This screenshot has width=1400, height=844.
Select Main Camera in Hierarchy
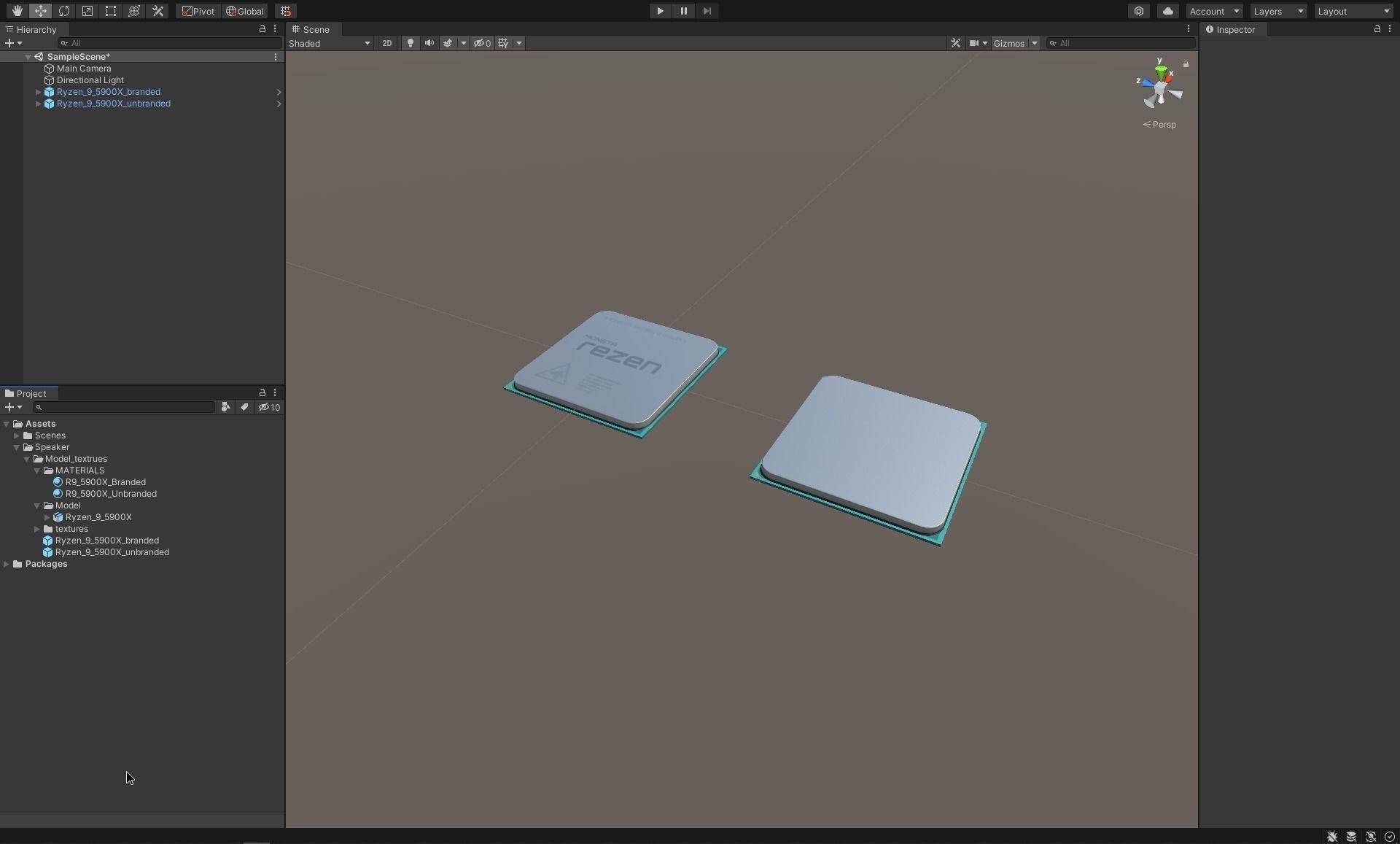[84, 69]
